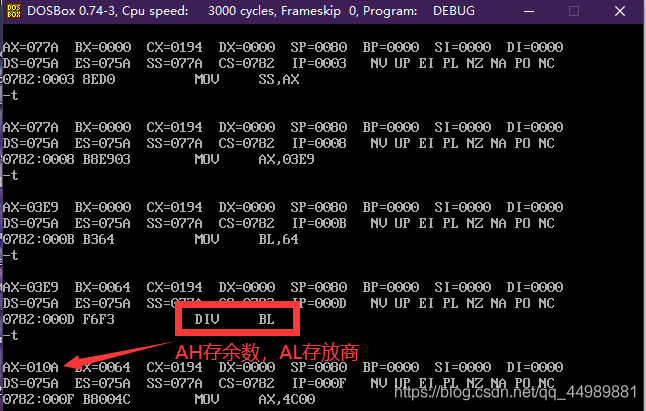The width and height of the screenshot is (646, 411).
Task: Click the 'IP=0008' register value
Action: 319,143
